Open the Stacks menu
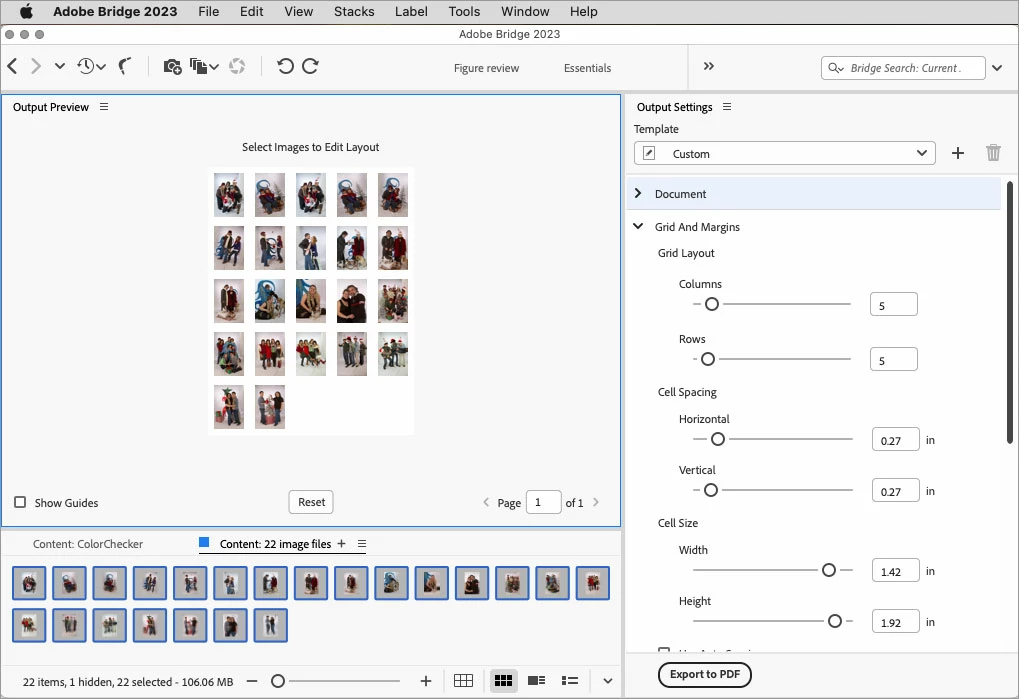The image size is (1019, 699). pos(354,12)
